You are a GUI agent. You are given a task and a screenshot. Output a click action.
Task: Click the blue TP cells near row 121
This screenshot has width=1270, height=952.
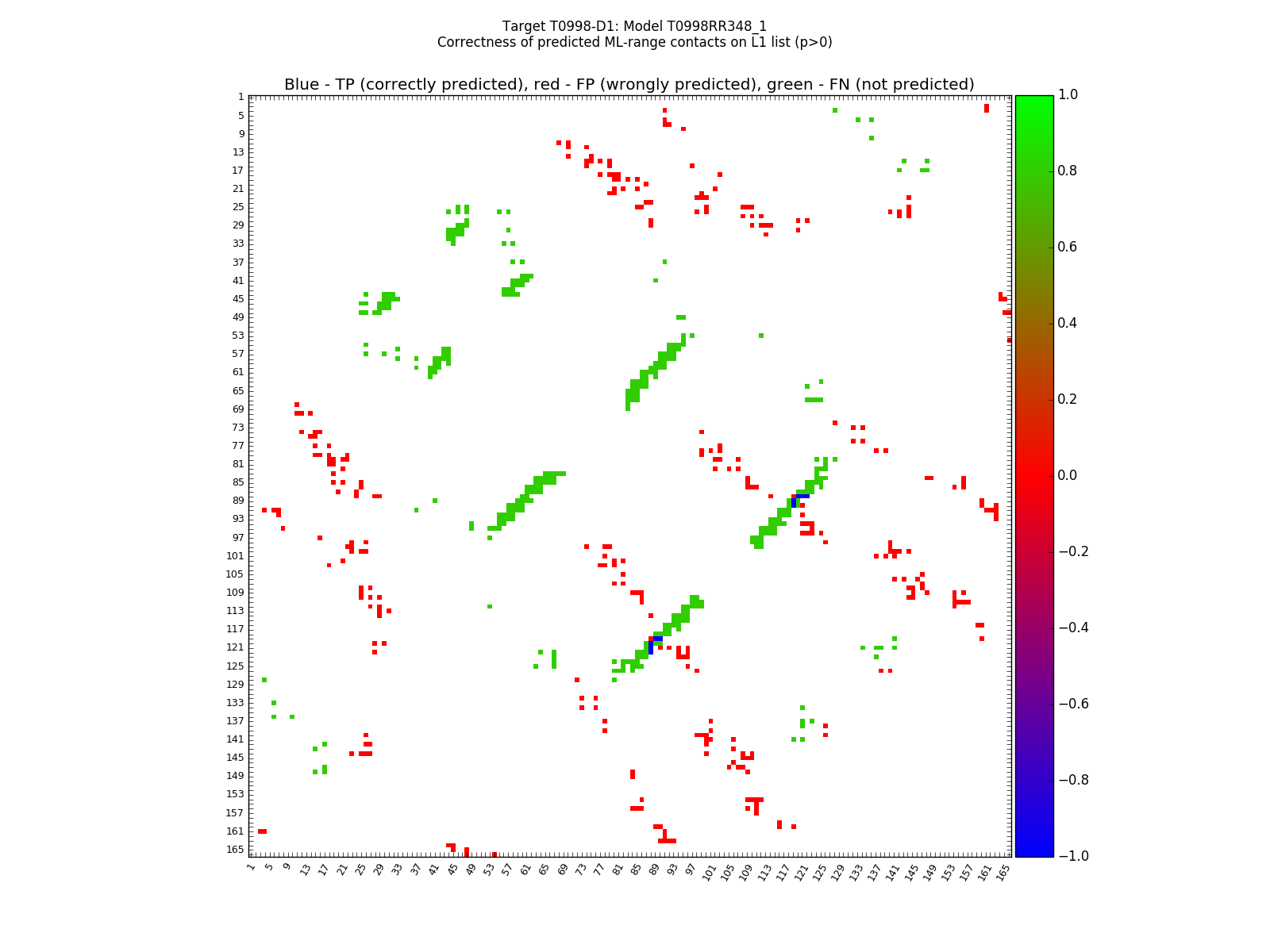click(x=654, y=643)
